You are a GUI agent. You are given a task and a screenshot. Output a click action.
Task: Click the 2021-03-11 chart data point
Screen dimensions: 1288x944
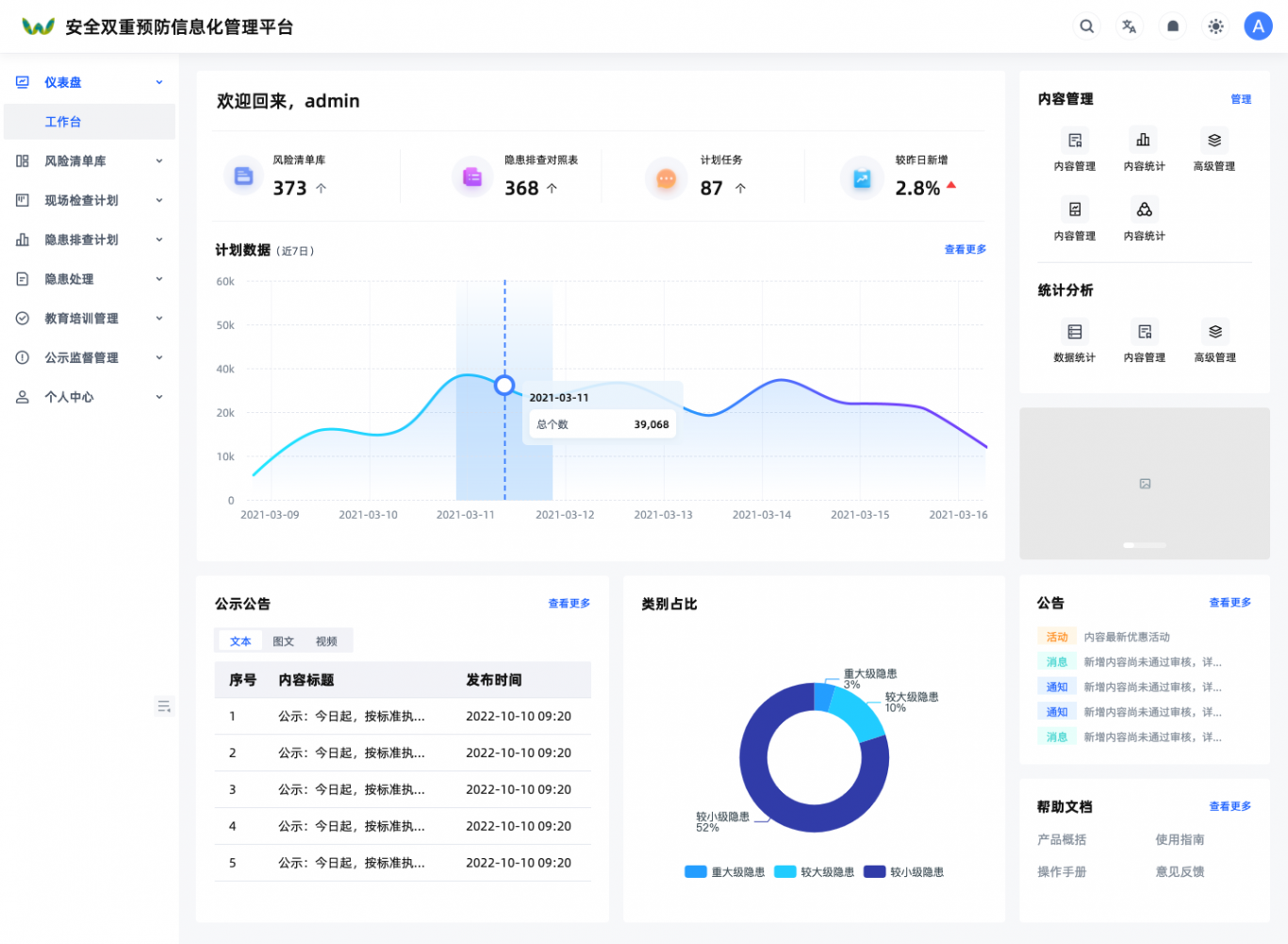pyautogui.click(x=504, y=385)
